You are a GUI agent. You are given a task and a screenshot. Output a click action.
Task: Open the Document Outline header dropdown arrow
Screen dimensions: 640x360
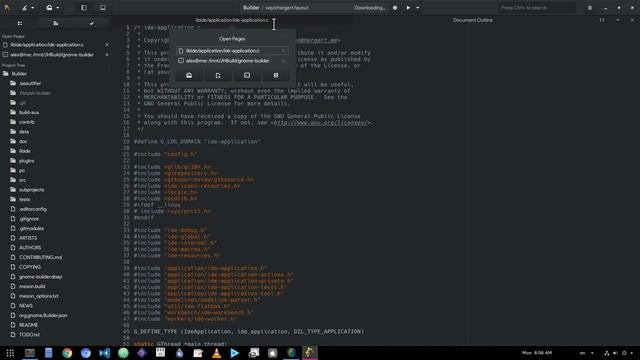pos(618,20)
